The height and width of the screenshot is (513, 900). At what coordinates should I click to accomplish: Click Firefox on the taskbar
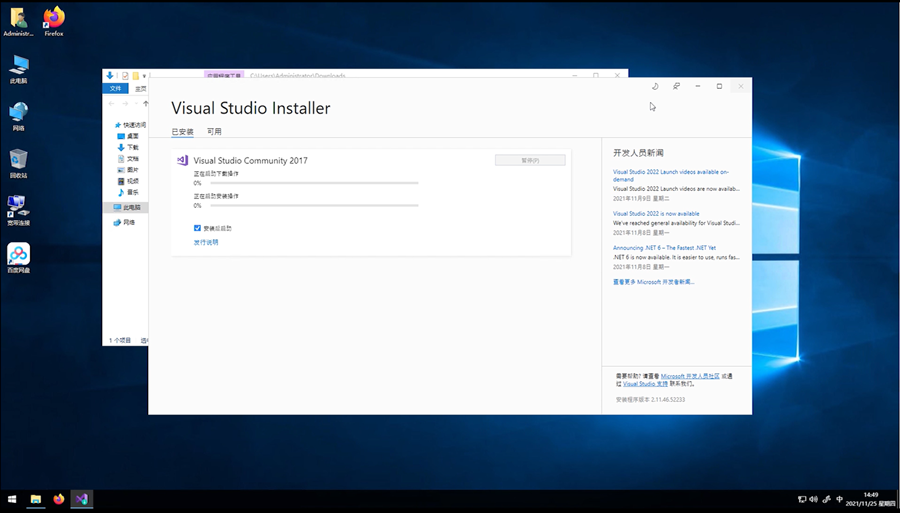coord(59,499)
